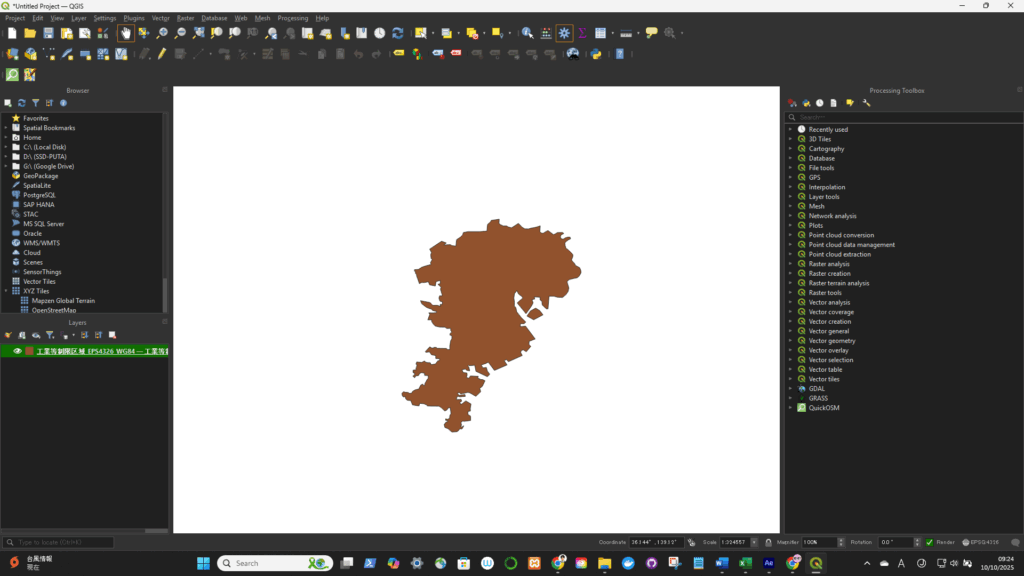The width and height of the screenshot is (1024, 576).
Task: Open the Processing menu
Action: pyautogui.click(x=292, y=18)
